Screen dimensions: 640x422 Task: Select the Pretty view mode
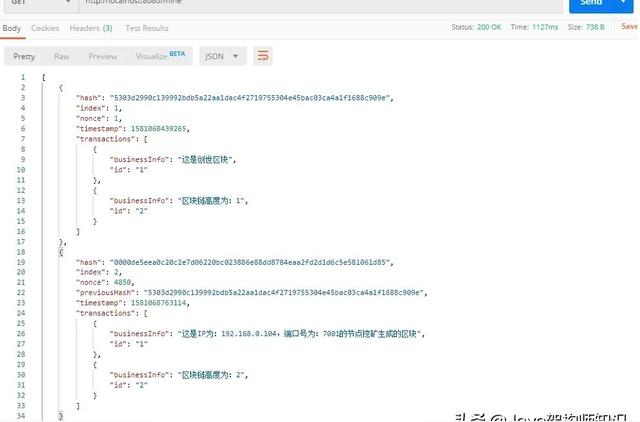[x=24, y=56]
